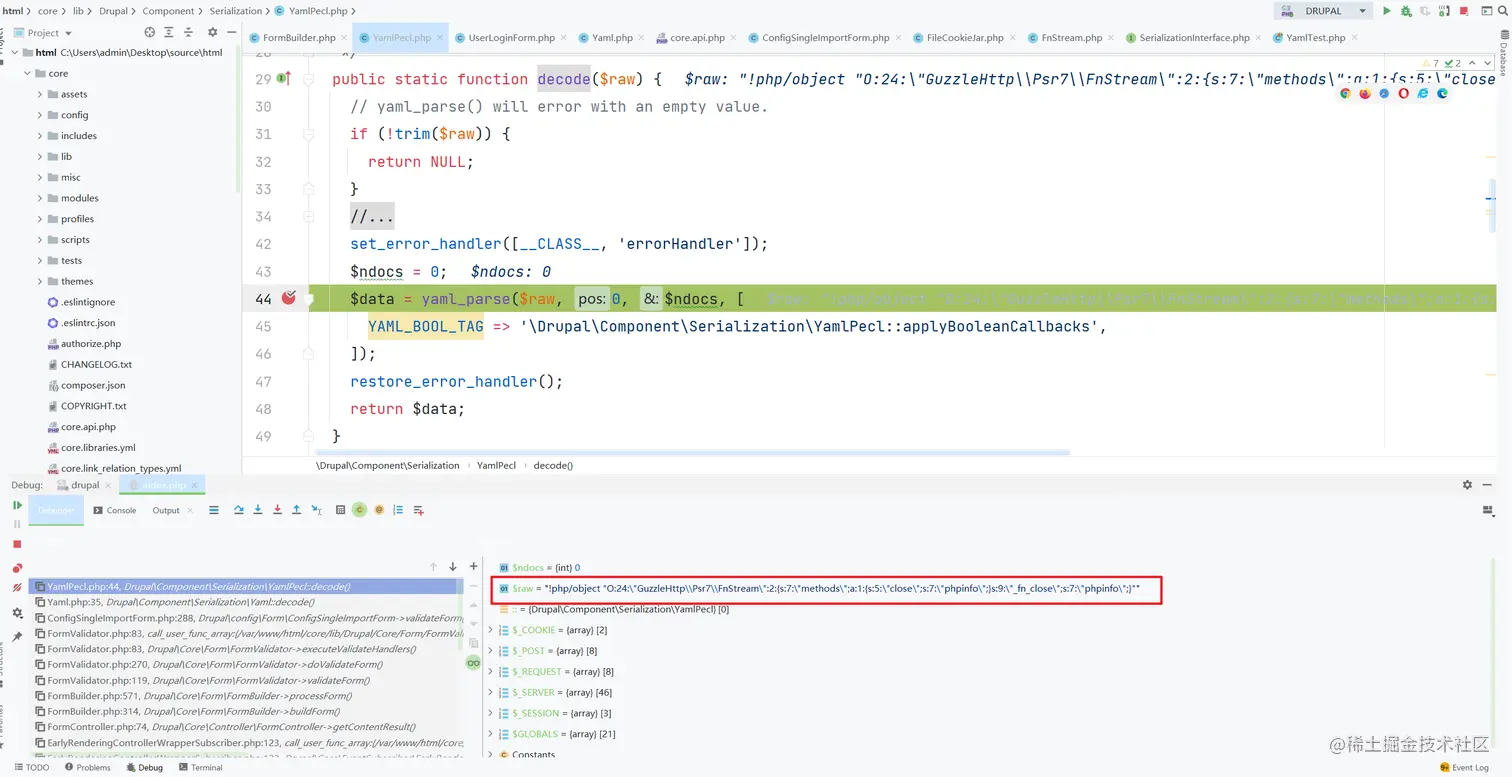The image size is (1512, 777).
Task: Go to next highlighted error arrow
Action: [1487, 63]
